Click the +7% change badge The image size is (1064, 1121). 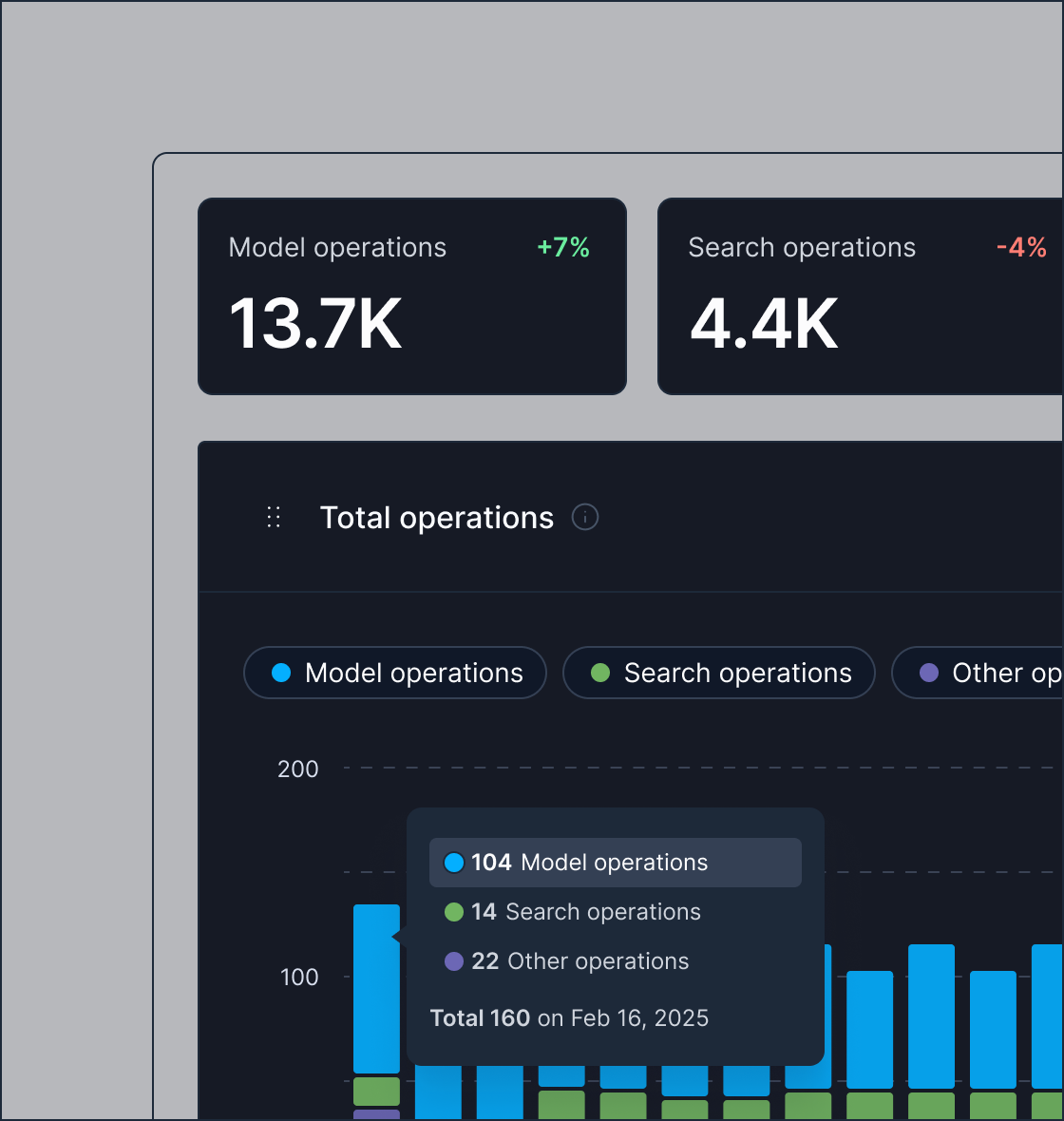(x=563, y=248)
